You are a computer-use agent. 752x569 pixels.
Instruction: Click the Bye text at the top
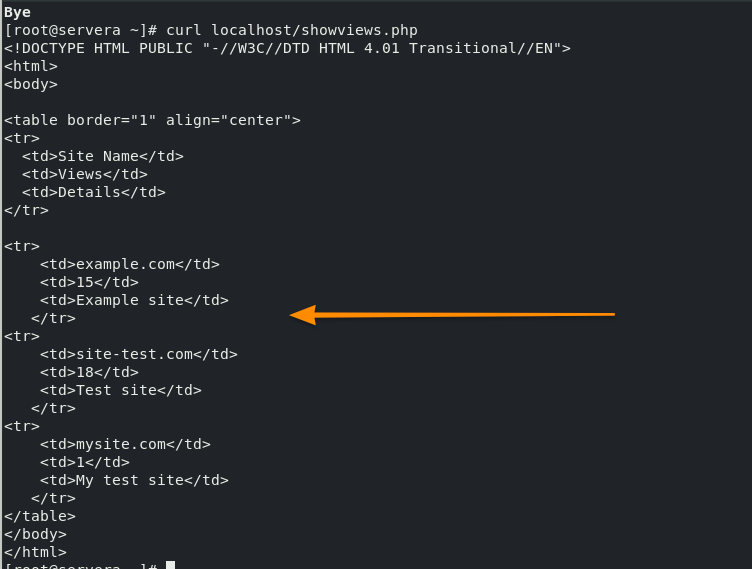pos(17,12)
